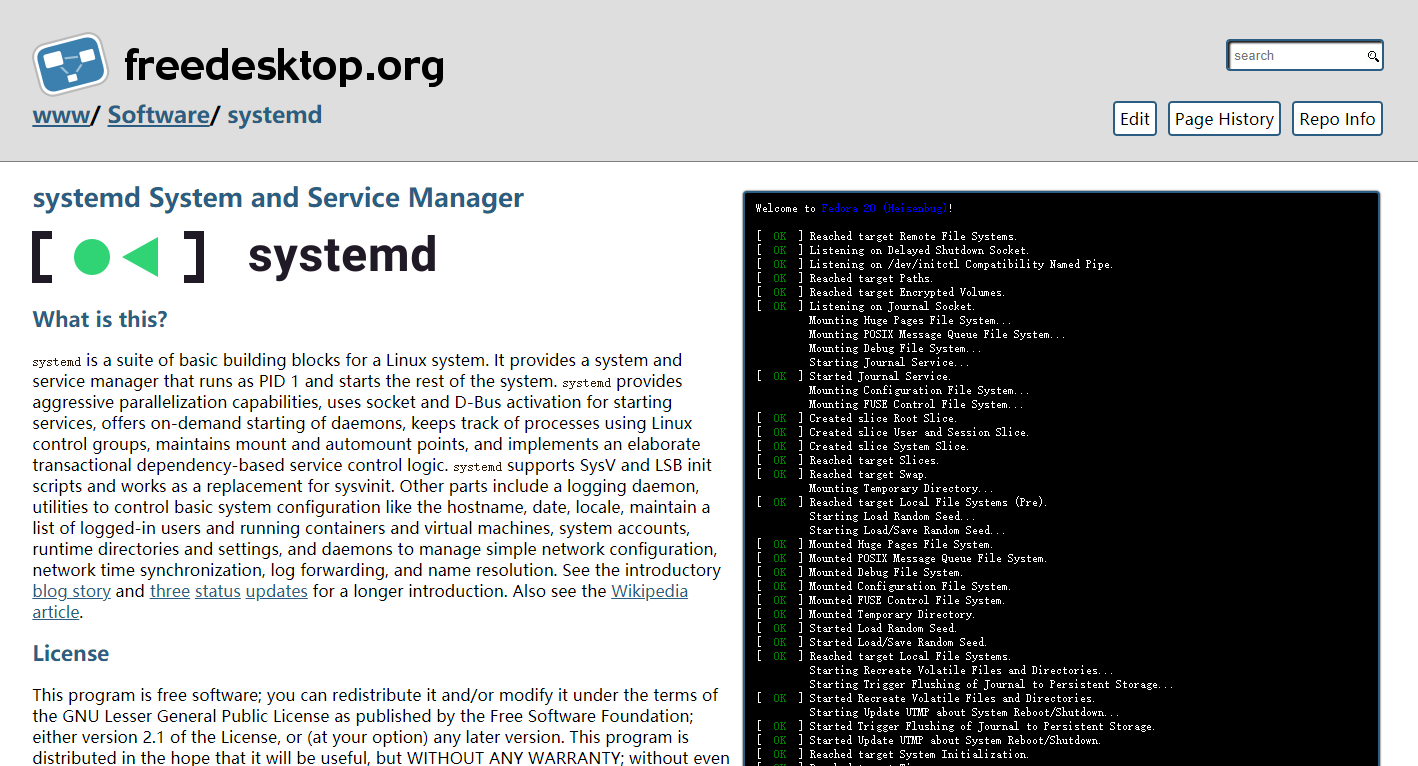Click 'Welcome to Fedora 20' console line
This screenshot has height=766, width=1418.
tap(854, 209)
